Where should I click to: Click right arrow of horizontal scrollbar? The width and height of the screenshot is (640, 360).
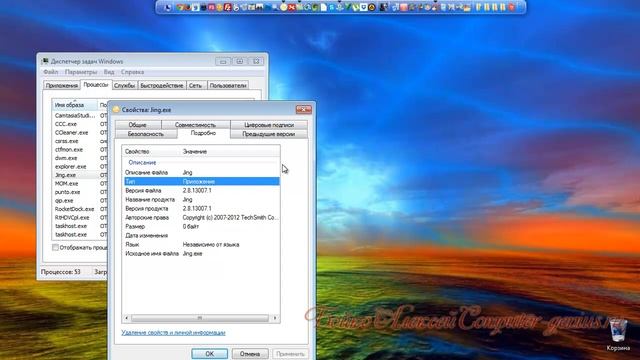(275, 318)
